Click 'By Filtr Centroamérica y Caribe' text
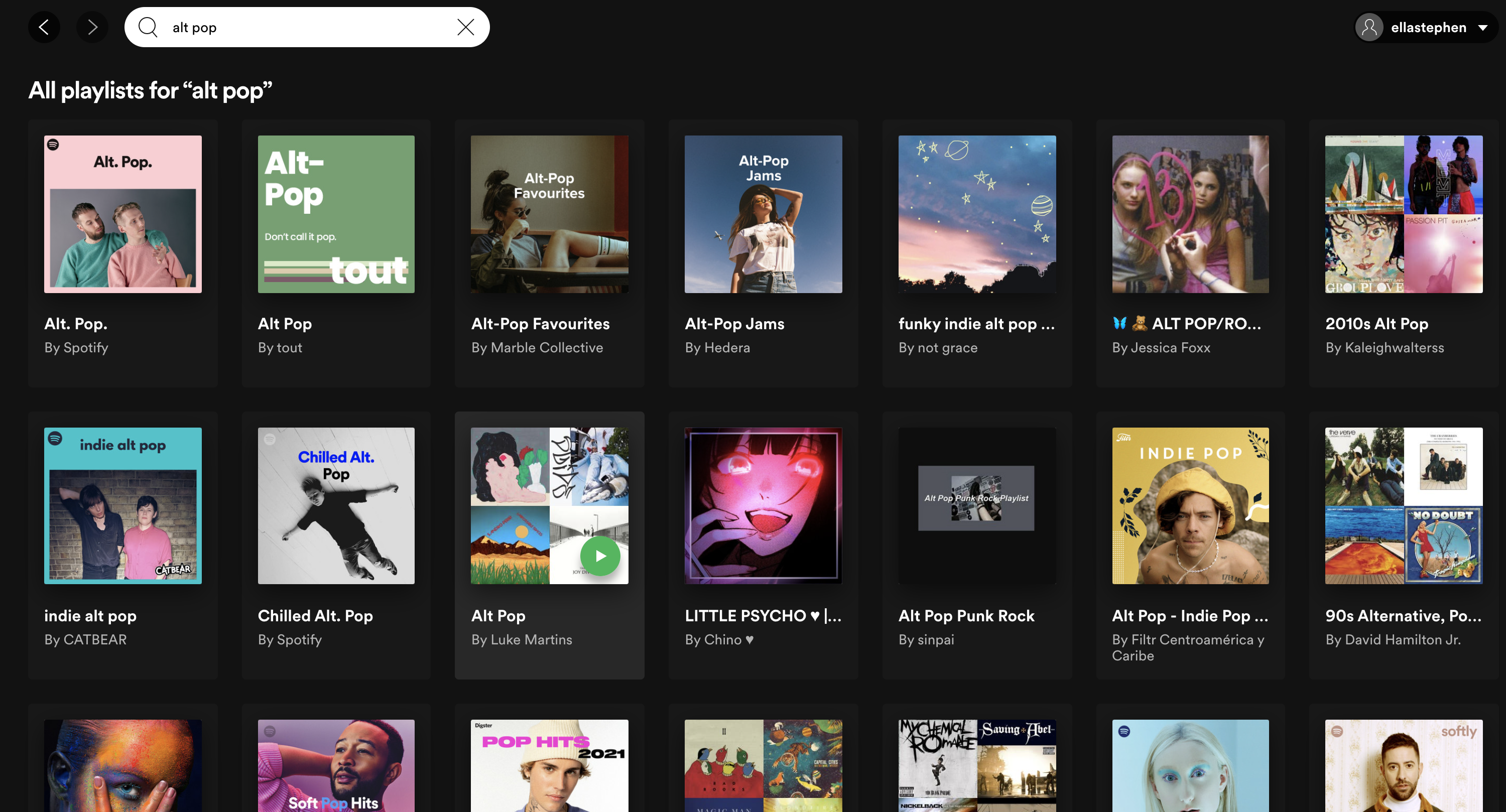Screen dimensions: 1506x812 1188,647
